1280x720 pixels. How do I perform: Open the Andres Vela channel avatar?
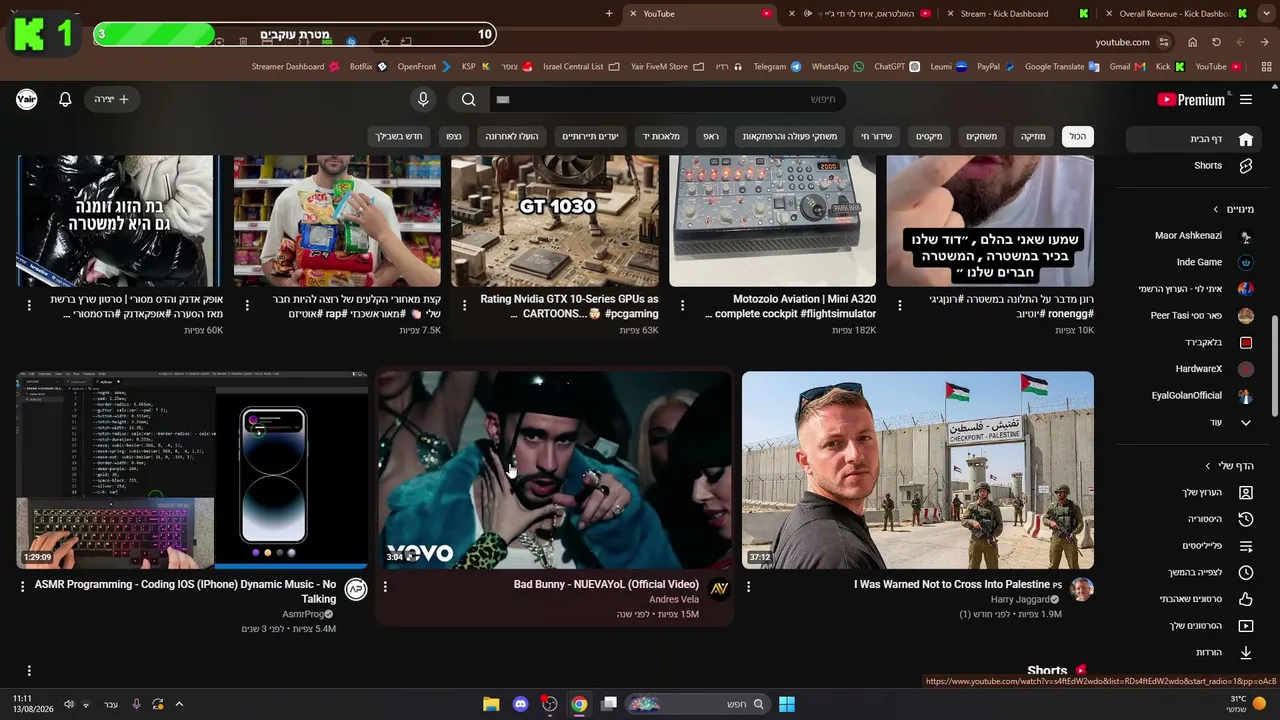coord(719,589)
